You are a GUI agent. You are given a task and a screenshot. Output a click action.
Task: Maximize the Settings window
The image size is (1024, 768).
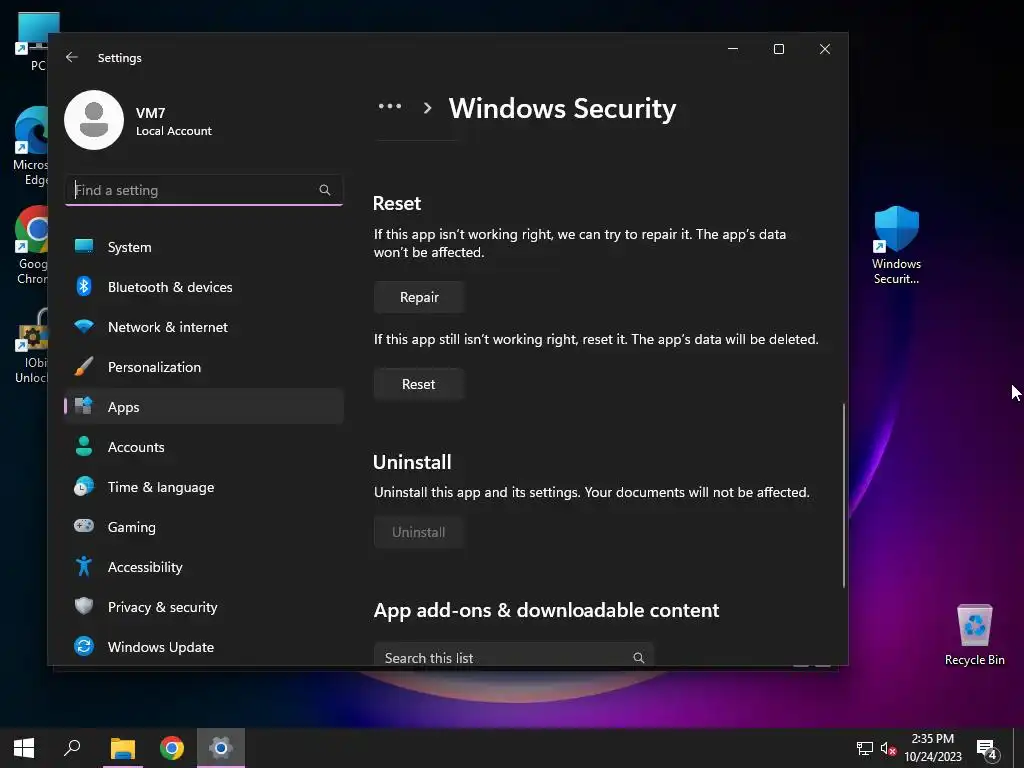778,49
